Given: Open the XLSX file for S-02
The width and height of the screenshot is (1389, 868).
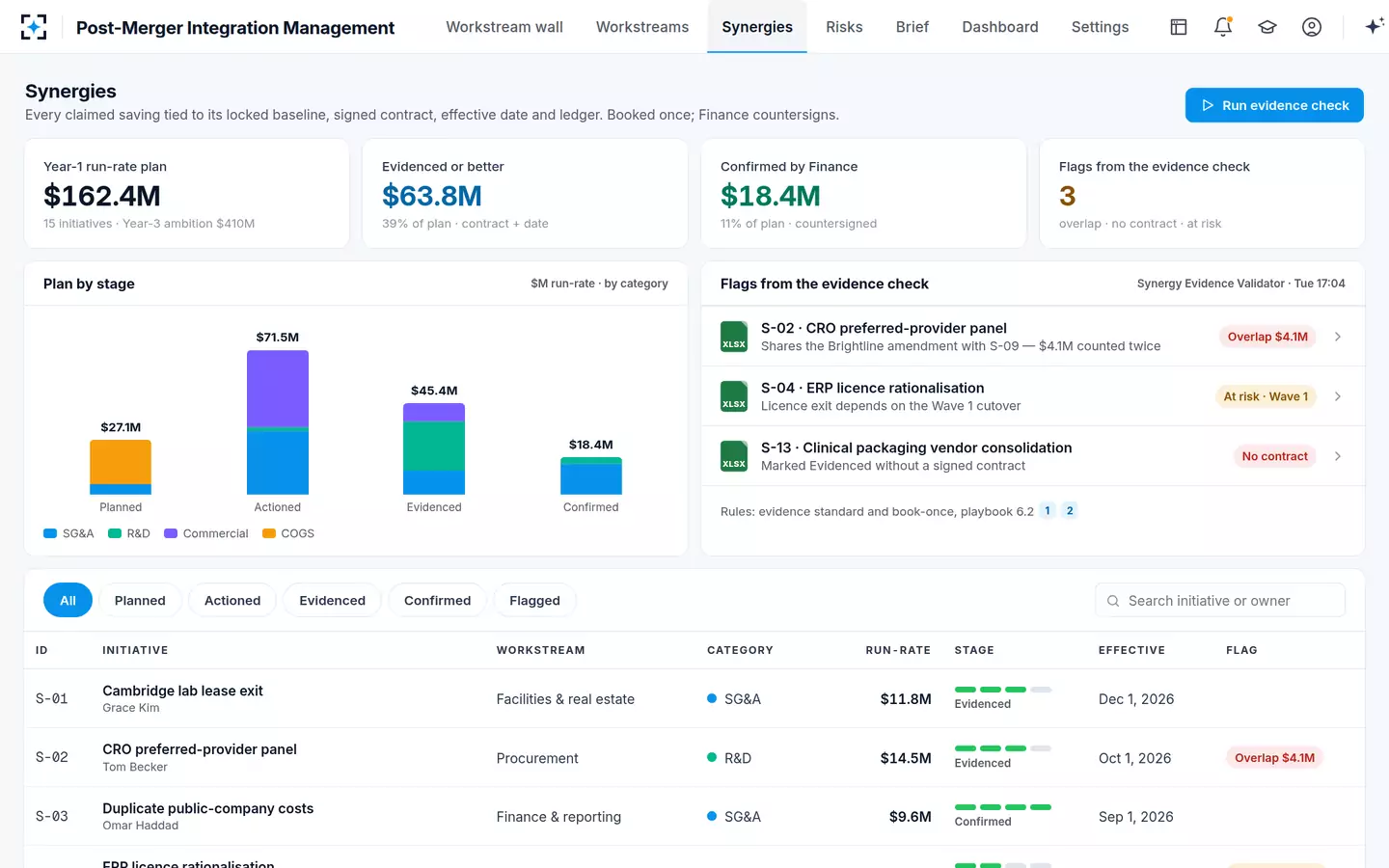Looking at the screenshot, I should (734, 337).
